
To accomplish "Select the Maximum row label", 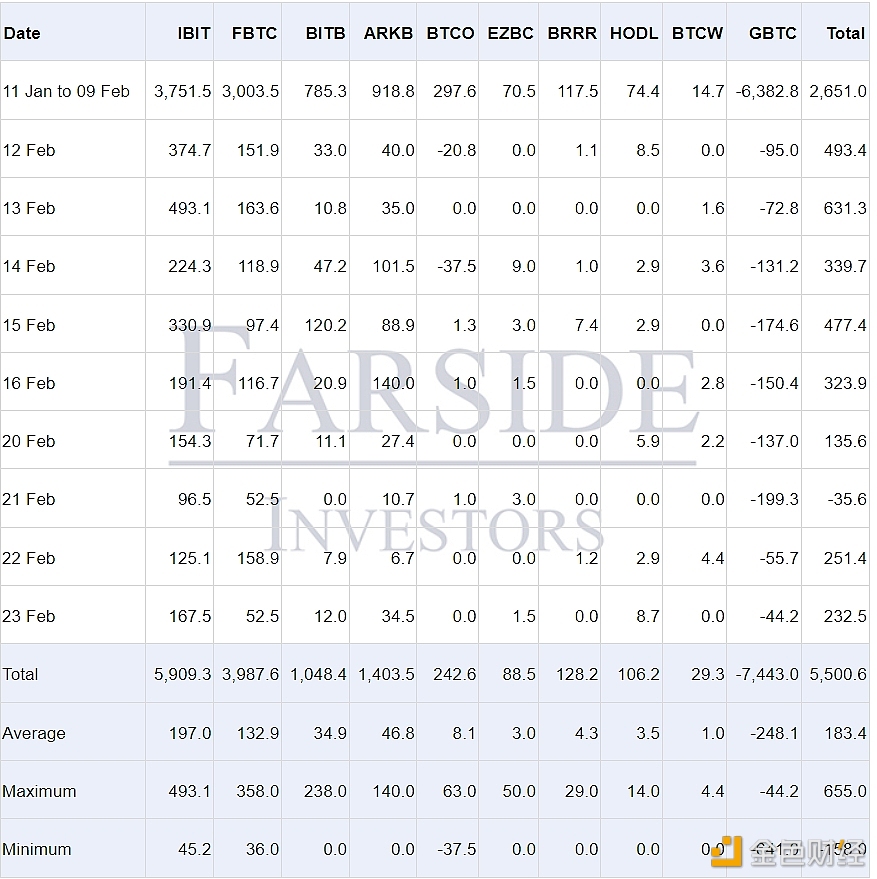I will click(x=39, y=791).
